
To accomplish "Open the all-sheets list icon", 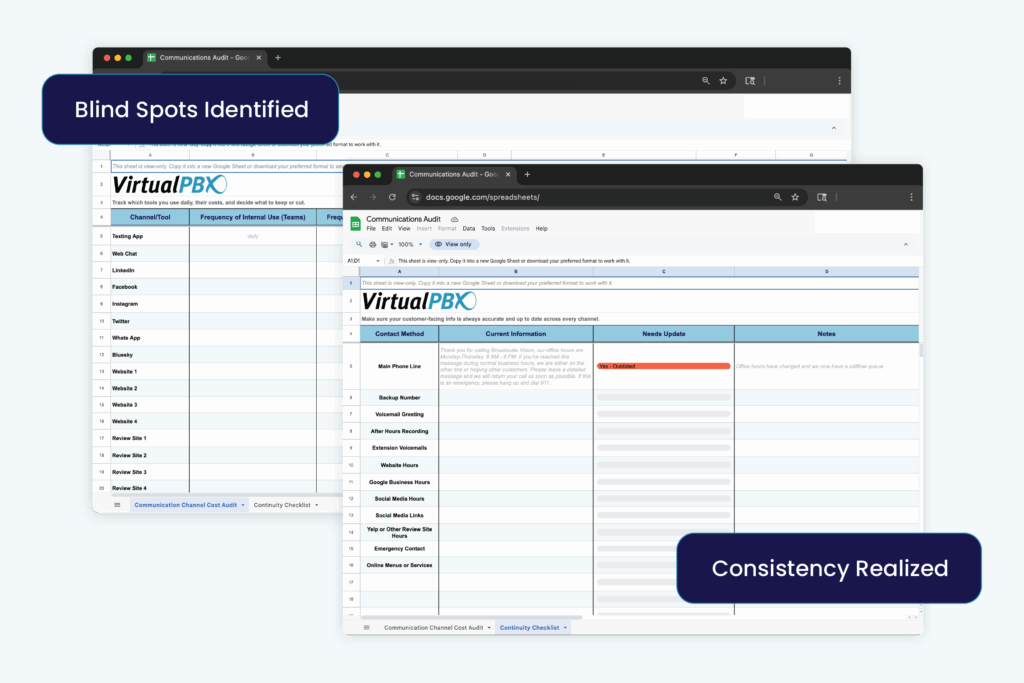I will coord(366,627).
